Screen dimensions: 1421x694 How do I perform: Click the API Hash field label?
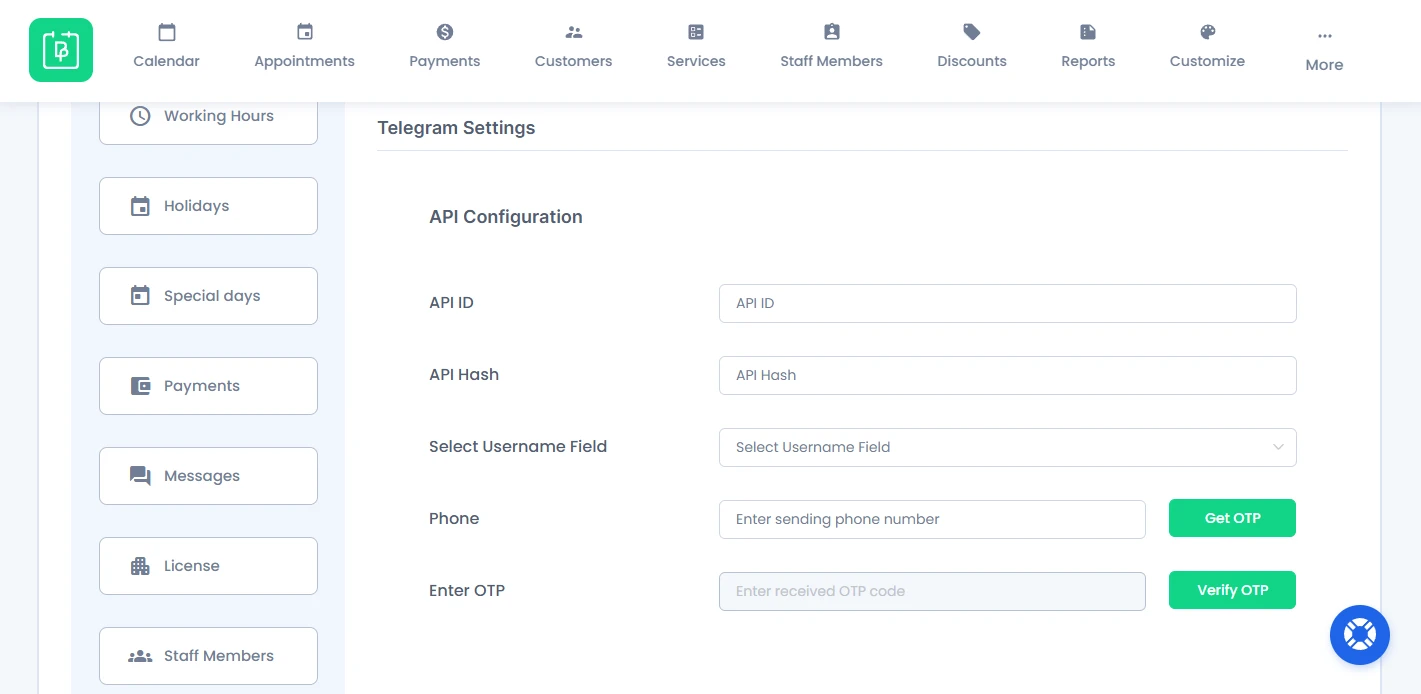(x=464, y=374)
